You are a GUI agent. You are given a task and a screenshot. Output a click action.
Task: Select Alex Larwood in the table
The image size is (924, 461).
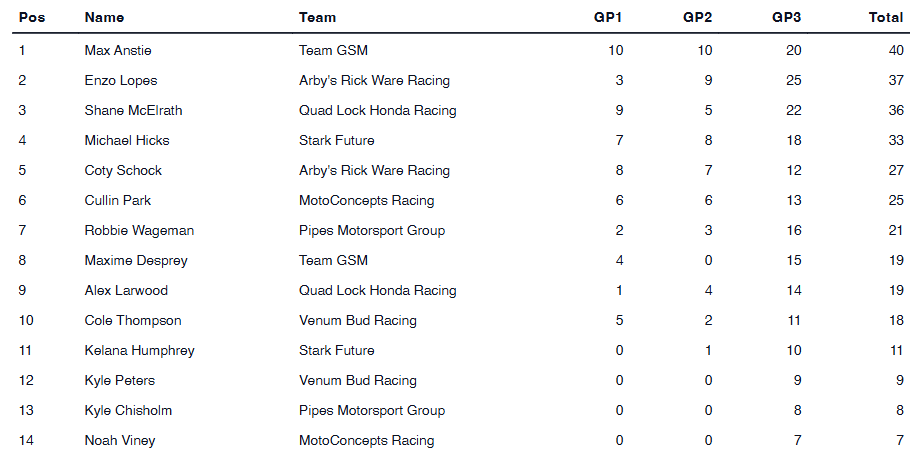(126, 290)
